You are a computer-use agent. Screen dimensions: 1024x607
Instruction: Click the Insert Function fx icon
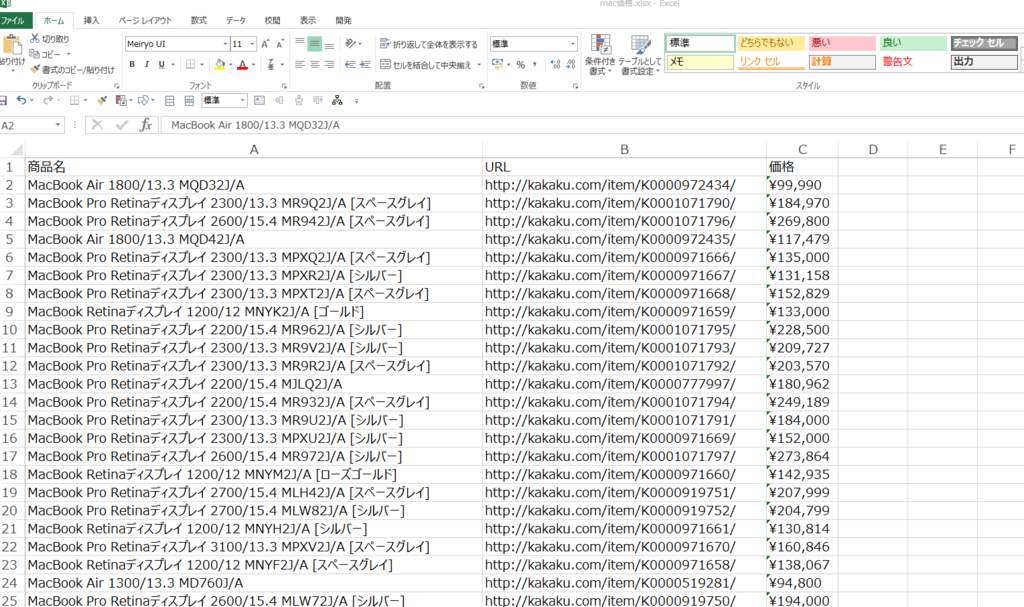(146, 125)
